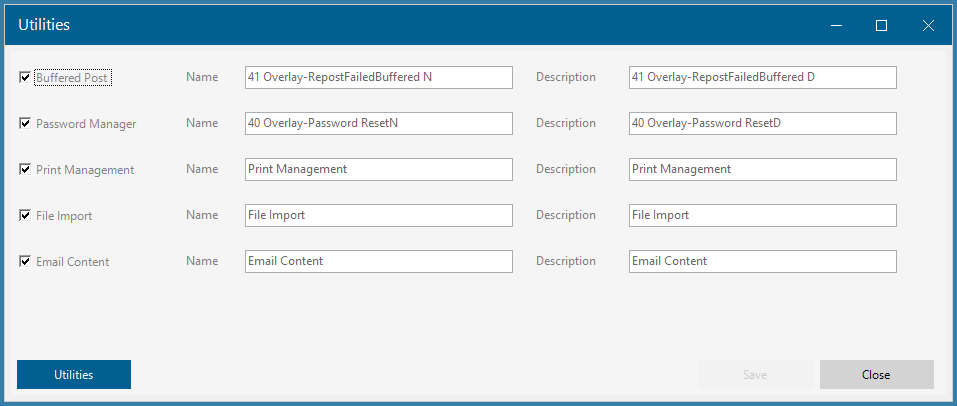Screen dimensions: 957x406
Task: Click the gray Close button
Action: point(876,374)
